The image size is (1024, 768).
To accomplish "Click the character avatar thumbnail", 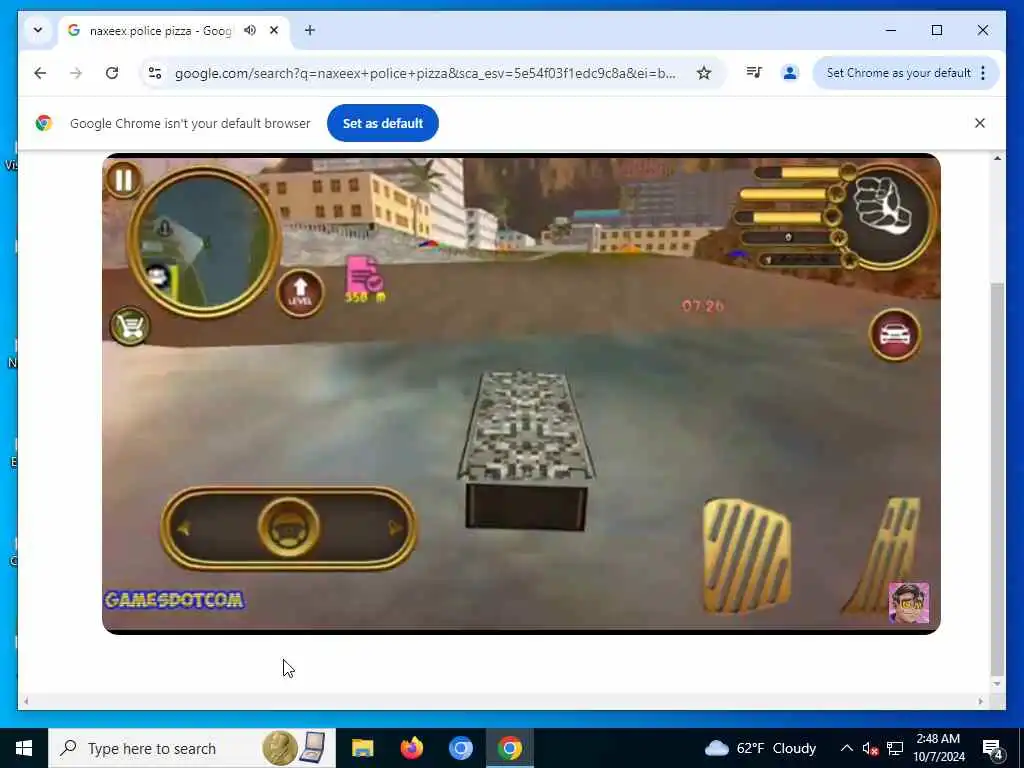I will (908, 602).
